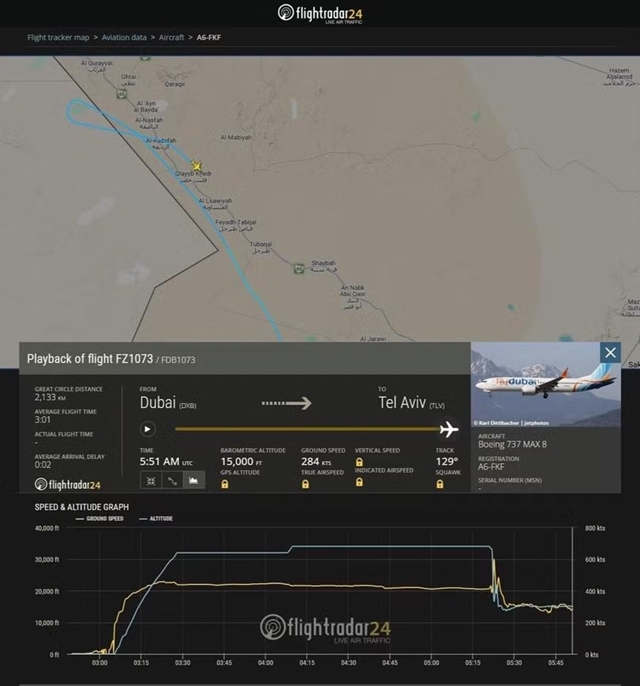Toggle the flight route line button
The width and height of the screenshot is (640, 686).
172,481
